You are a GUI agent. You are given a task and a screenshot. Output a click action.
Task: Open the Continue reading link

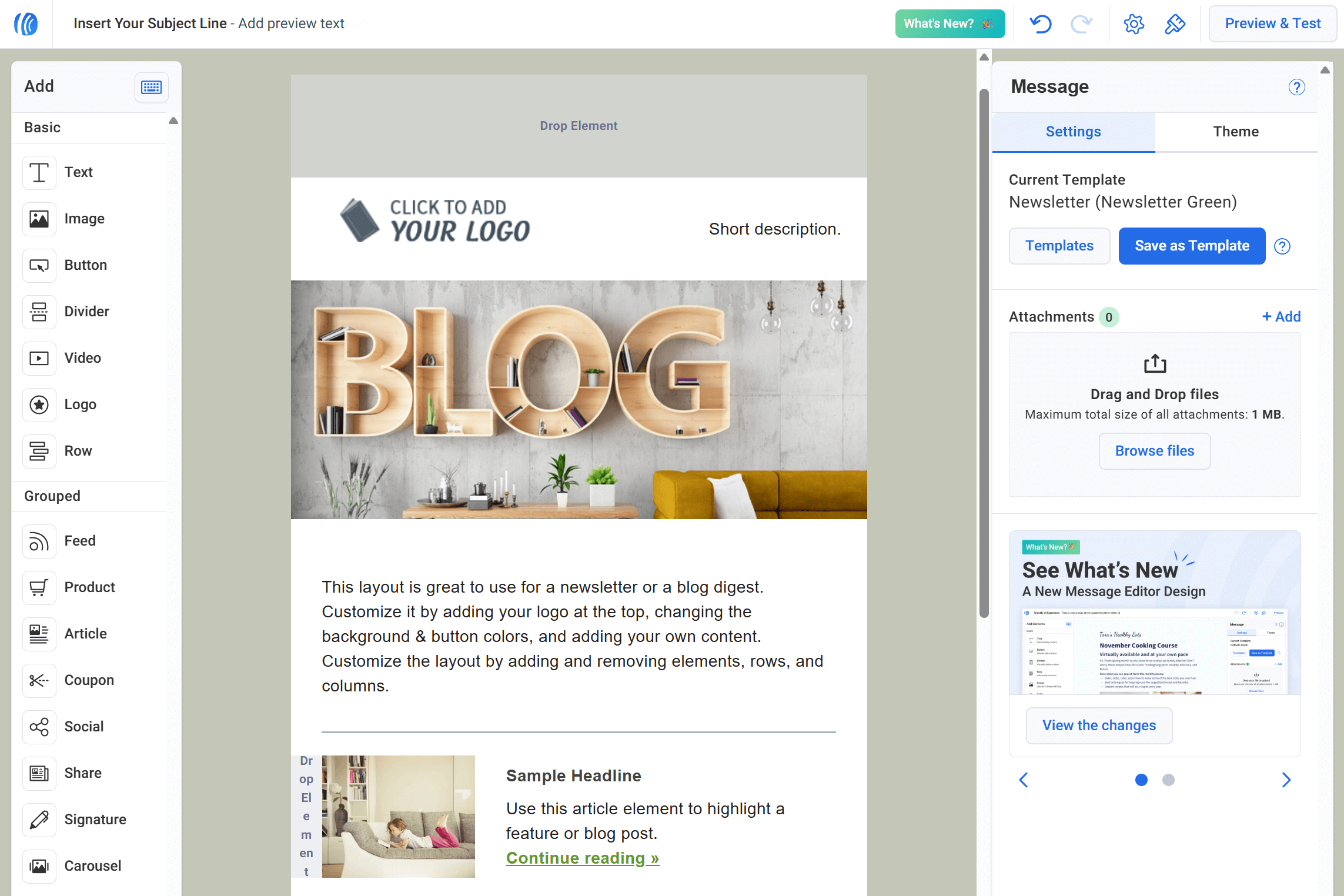[x=582, y=858]
